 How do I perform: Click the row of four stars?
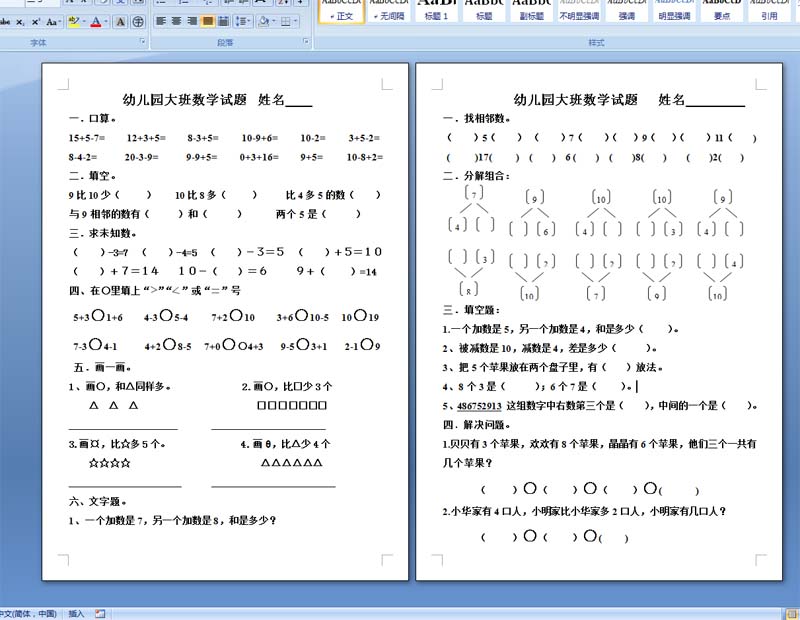110,463
